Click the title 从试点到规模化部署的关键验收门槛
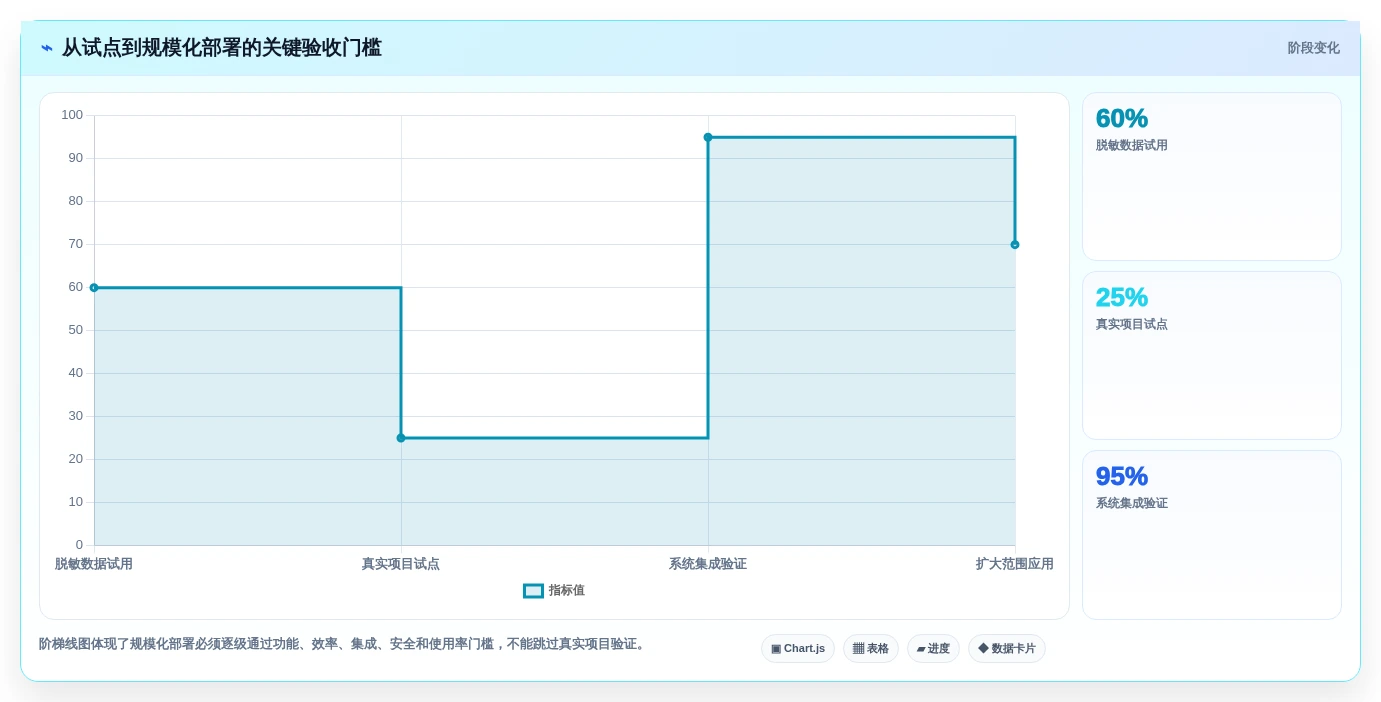Screen dimensions: 1381x702 coord(222,48)
